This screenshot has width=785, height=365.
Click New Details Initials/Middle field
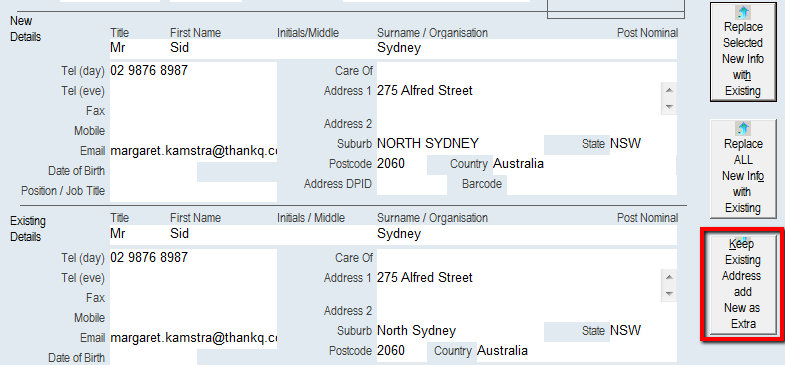(x=327, y=49)
